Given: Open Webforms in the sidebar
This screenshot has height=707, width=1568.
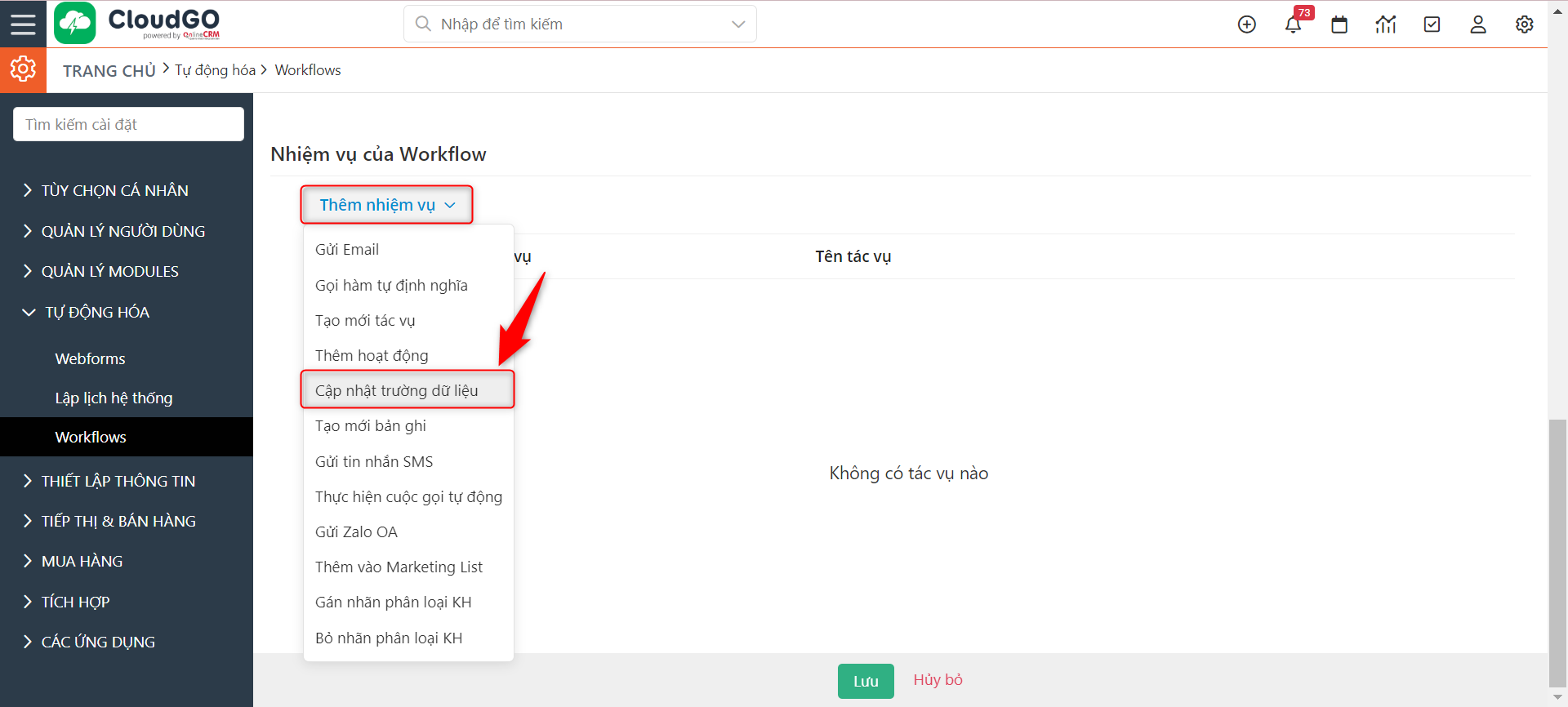Looking at the screenshot, I should [x=90, y=358].
